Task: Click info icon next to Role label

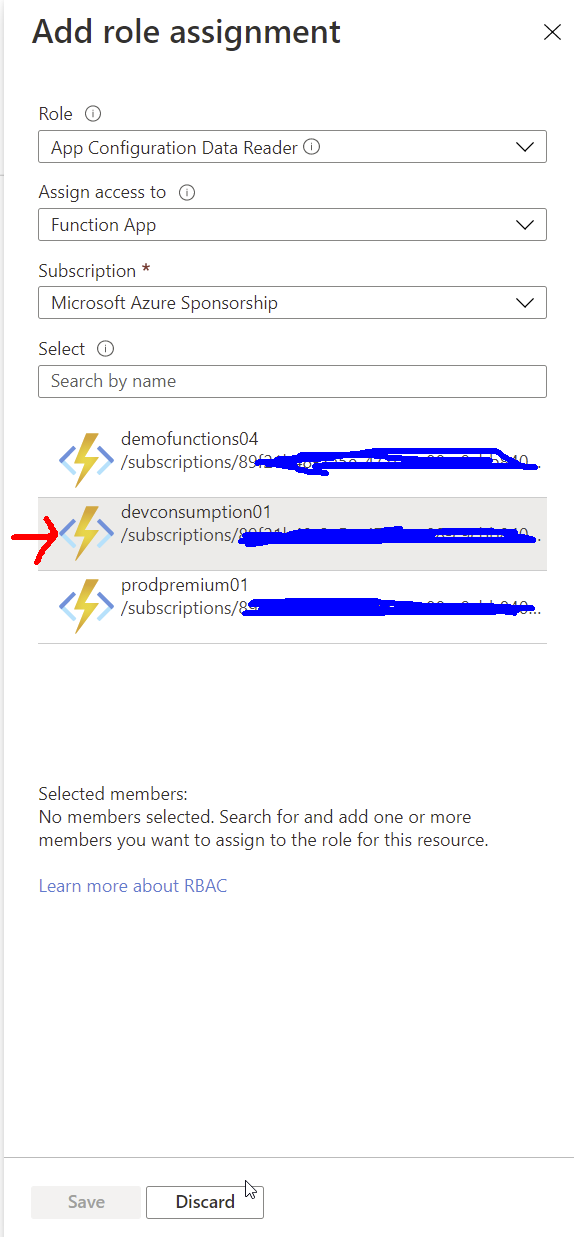Action: [93, 114]
